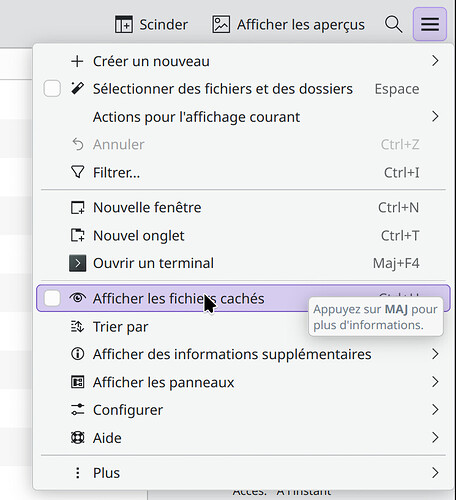The image size is (456, 500).
Task: Expand the Créer un nouveau submenu arrow
Action: pyautogui.click(x=435, y=61)
